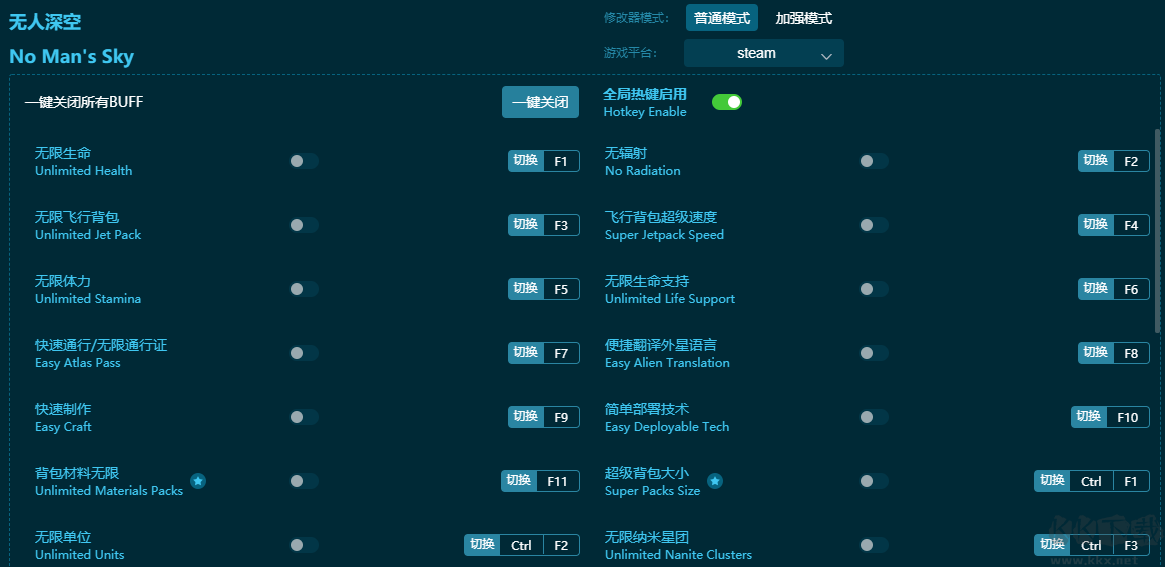Click the star icon beside Unlimited Materials Packs
This screenshot has width=1165, height=567.
pyautogui.click(x=198, y=481)
